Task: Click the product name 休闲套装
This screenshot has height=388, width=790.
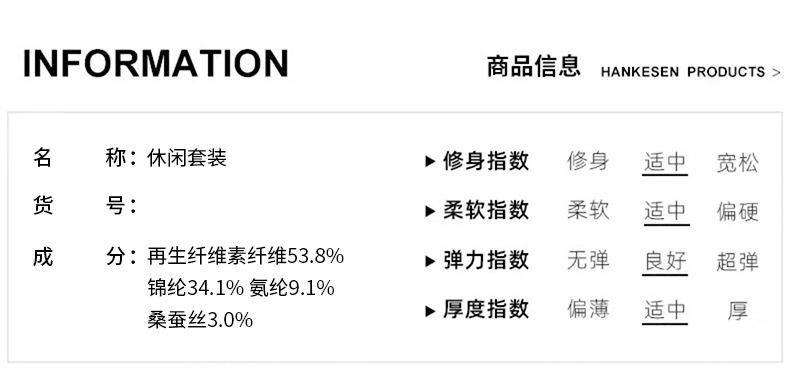Action: 187,158
